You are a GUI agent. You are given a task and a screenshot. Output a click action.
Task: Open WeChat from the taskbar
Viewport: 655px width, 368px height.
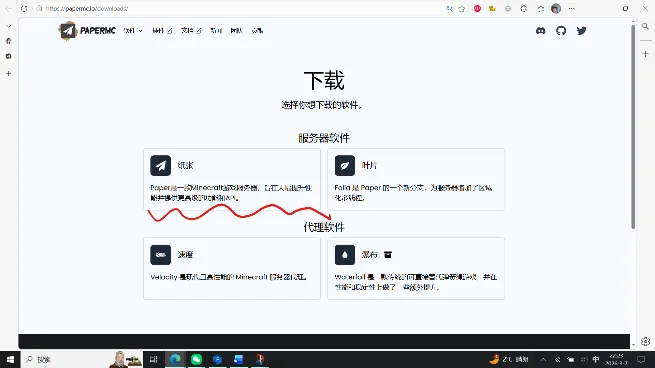[x=196, y=359]
